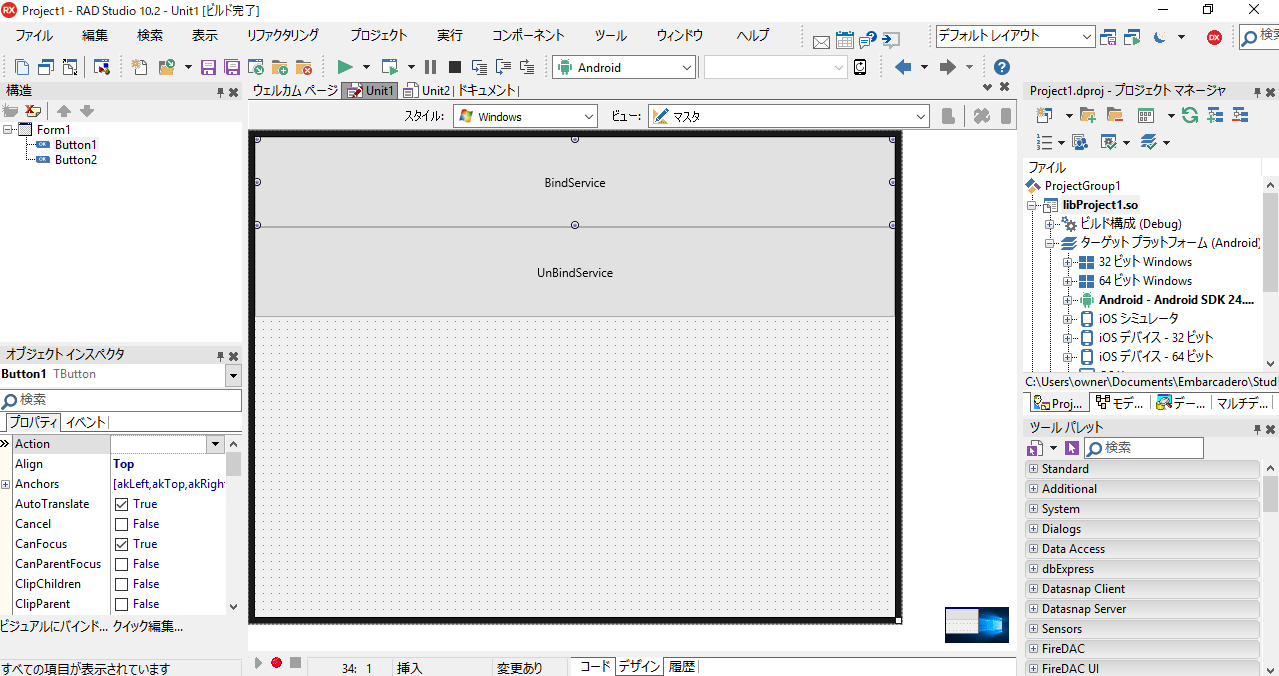Switch to the イベント inspector tab

[x=86, y=423]
